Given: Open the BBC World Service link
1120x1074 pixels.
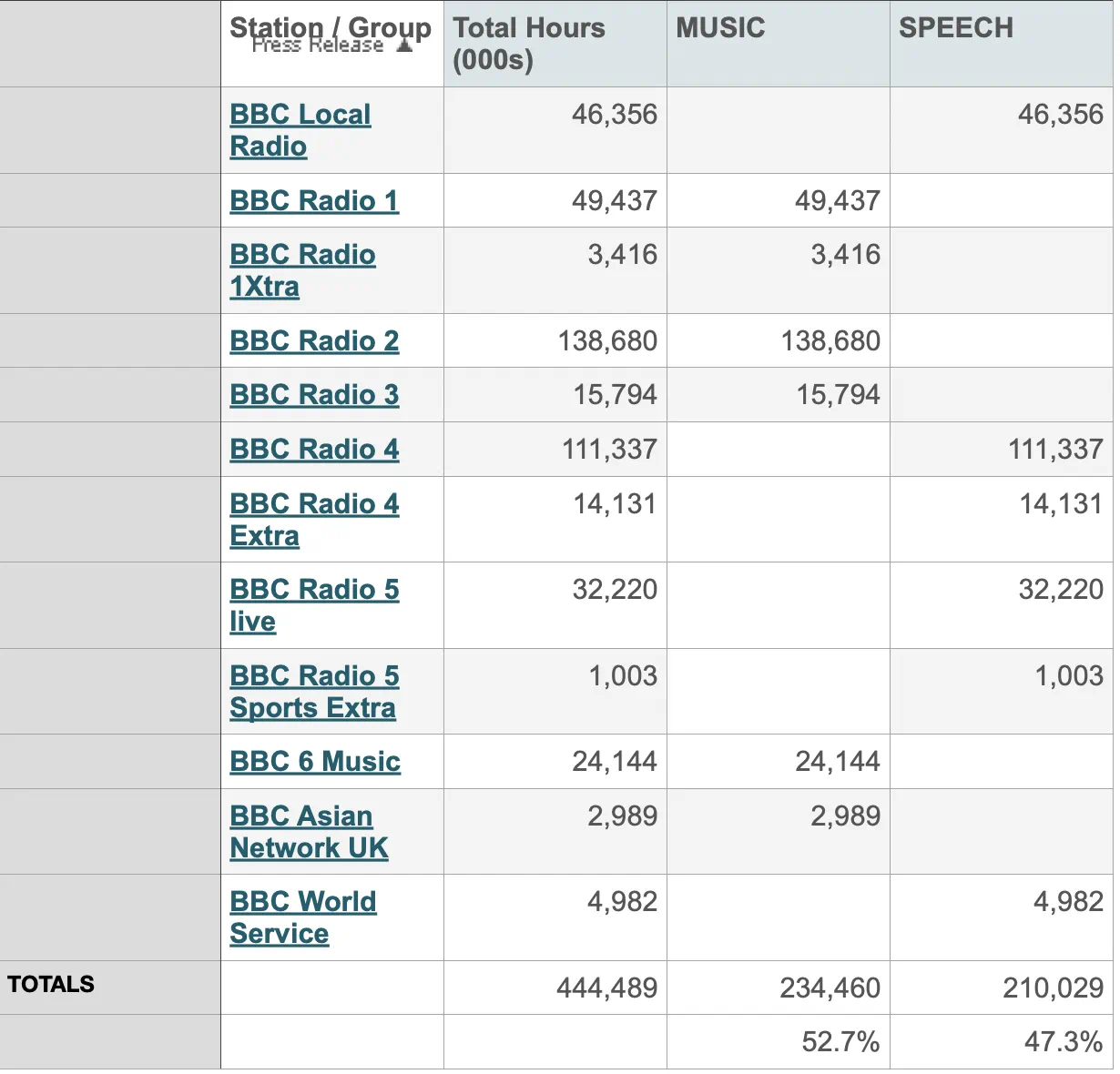Looking at the screenshot, I should coord(303,917).
